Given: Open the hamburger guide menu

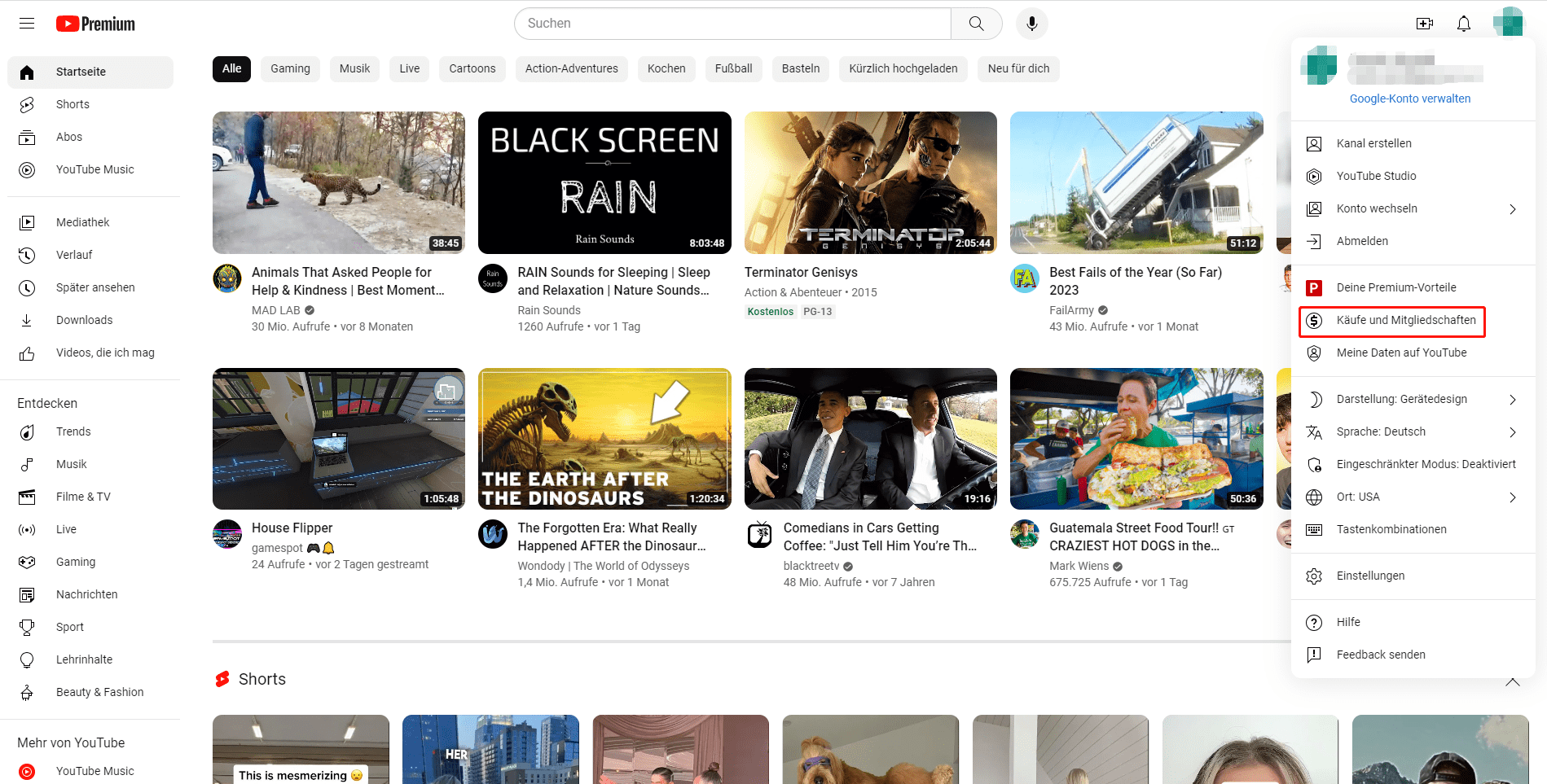Looking at the screenshot, I should coord(27,24).
